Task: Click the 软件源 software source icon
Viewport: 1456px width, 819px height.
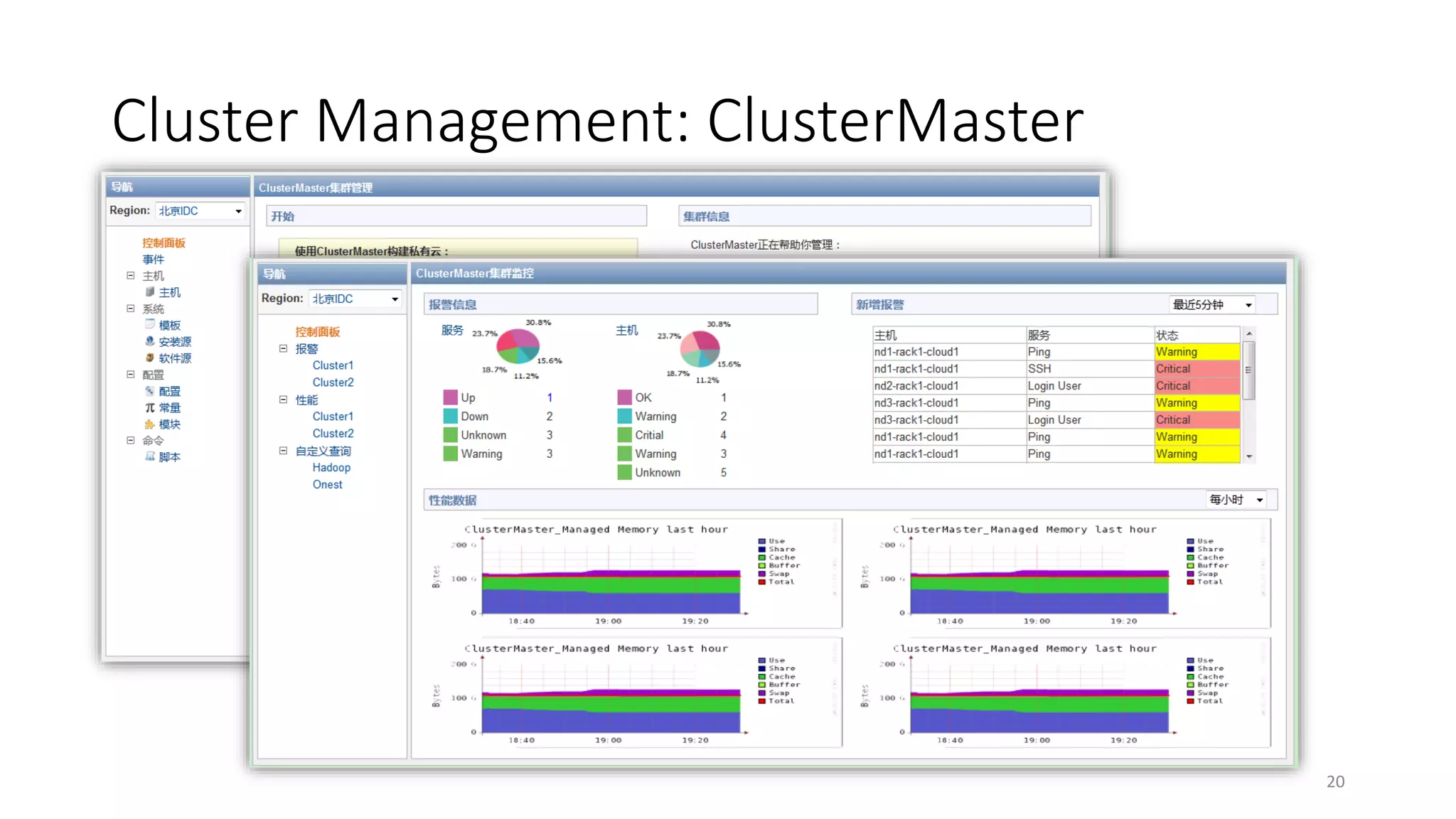Action: [150, 358]
